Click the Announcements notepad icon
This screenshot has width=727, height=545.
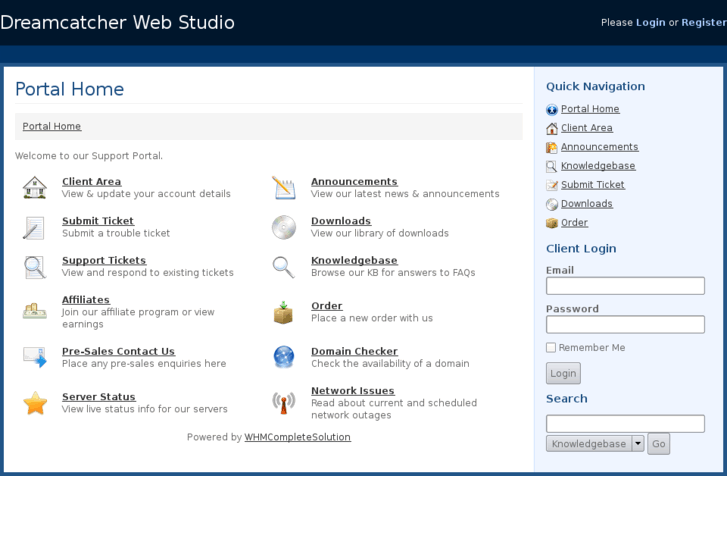click(x=284, y=188)
